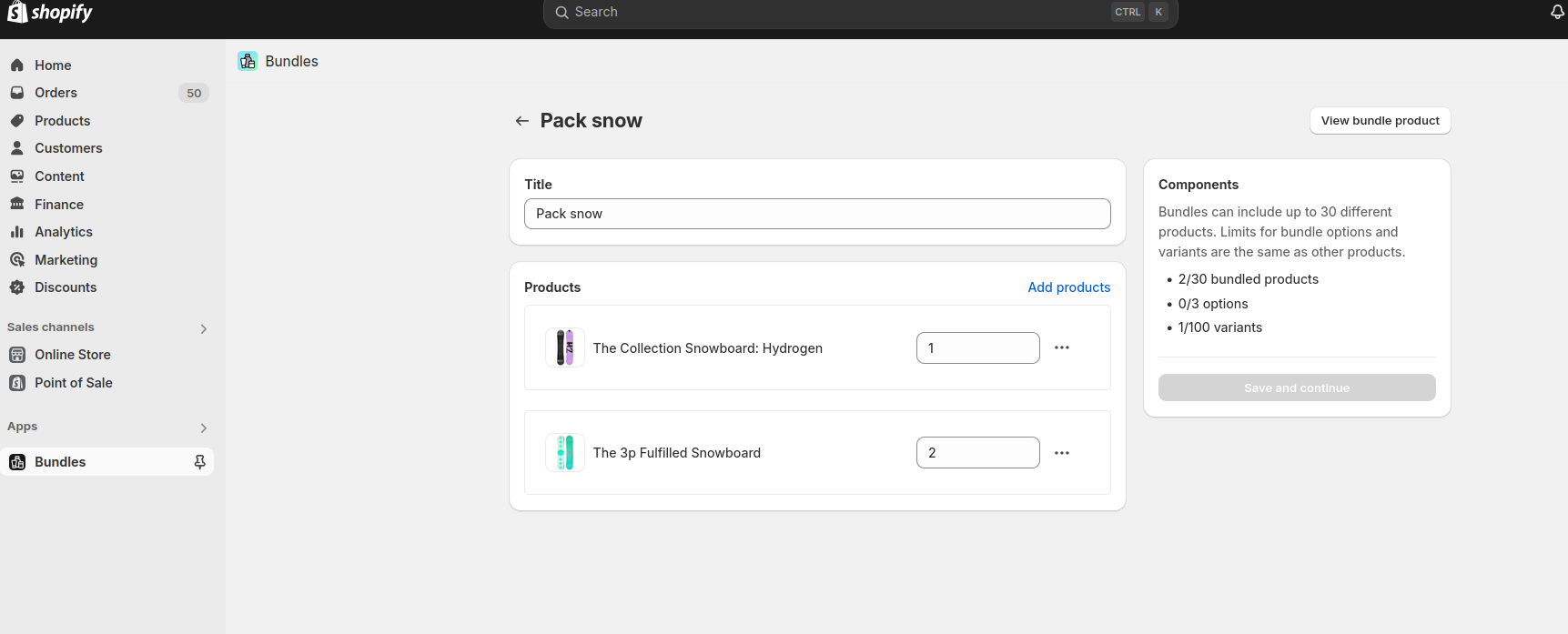Open options menu for Hydrogen snowboard
Image resolution: width=1568 pixels, height=634 pixels.
pos(1061,347)
